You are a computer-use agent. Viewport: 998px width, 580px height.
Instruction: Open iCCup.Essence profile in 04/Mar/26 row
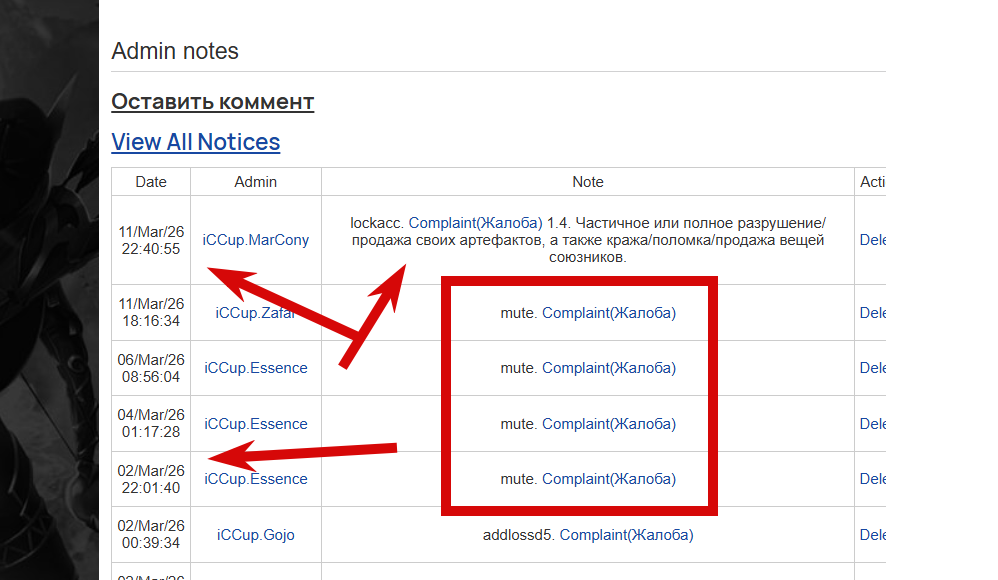tap(256, 424)
